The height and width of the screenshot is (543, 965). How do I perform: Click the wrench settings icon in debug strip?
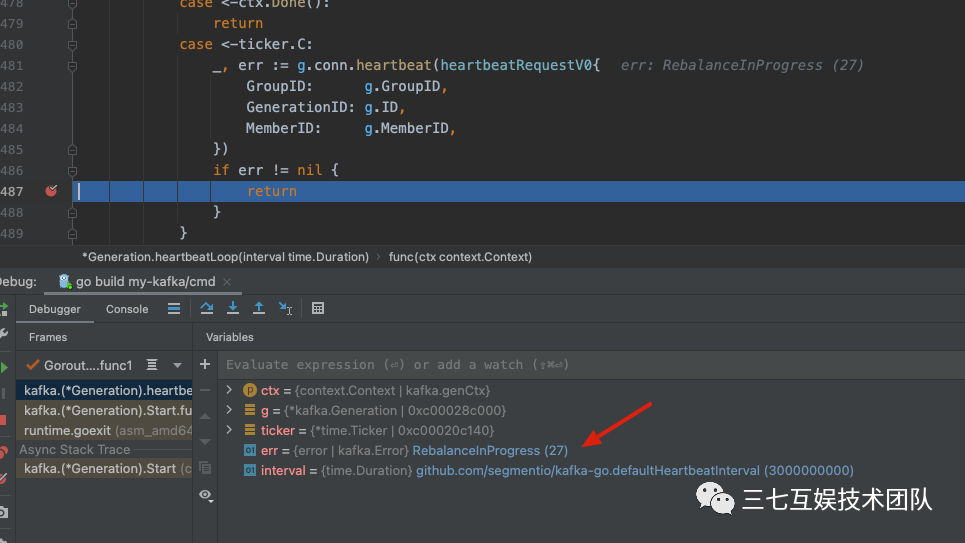[3, 334]
